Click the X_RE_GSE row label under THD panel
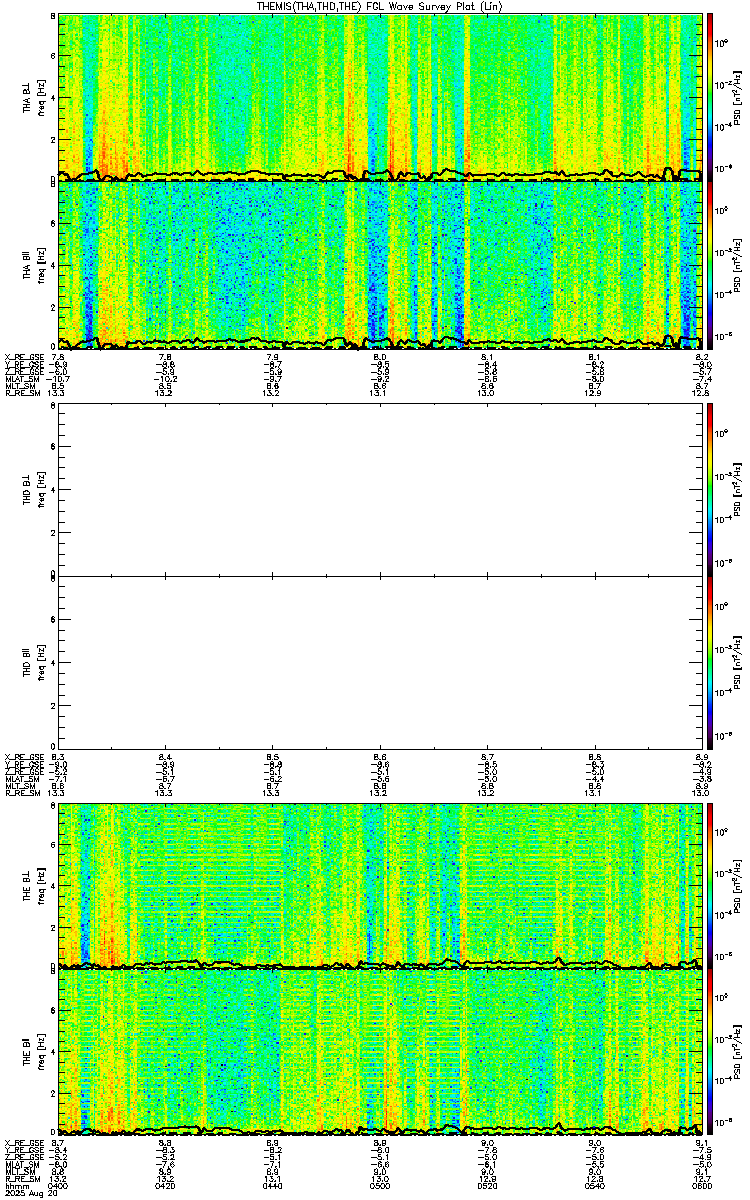This screenshot has width=750, height=1200. click(22, 756)
